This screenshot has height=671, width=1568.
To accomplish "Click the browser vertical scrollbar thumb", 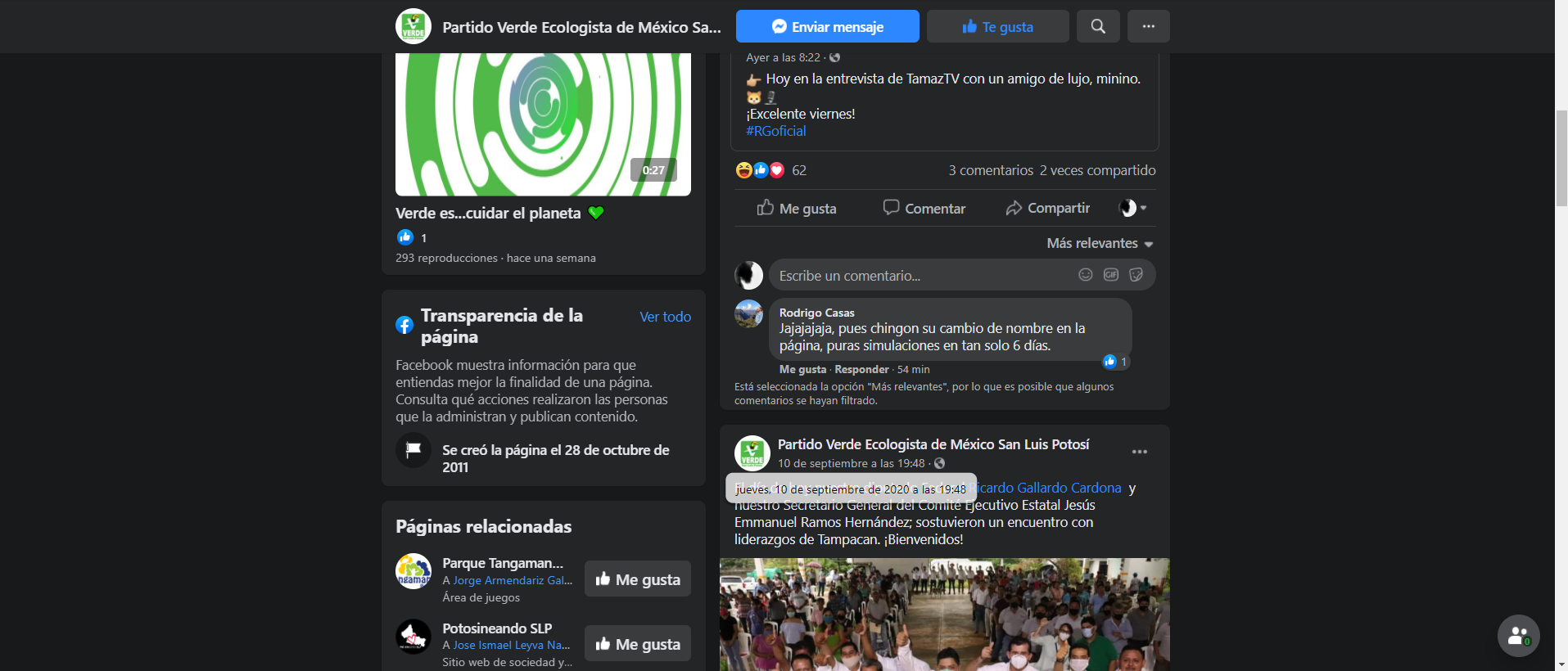I will tap(1561, 157).
